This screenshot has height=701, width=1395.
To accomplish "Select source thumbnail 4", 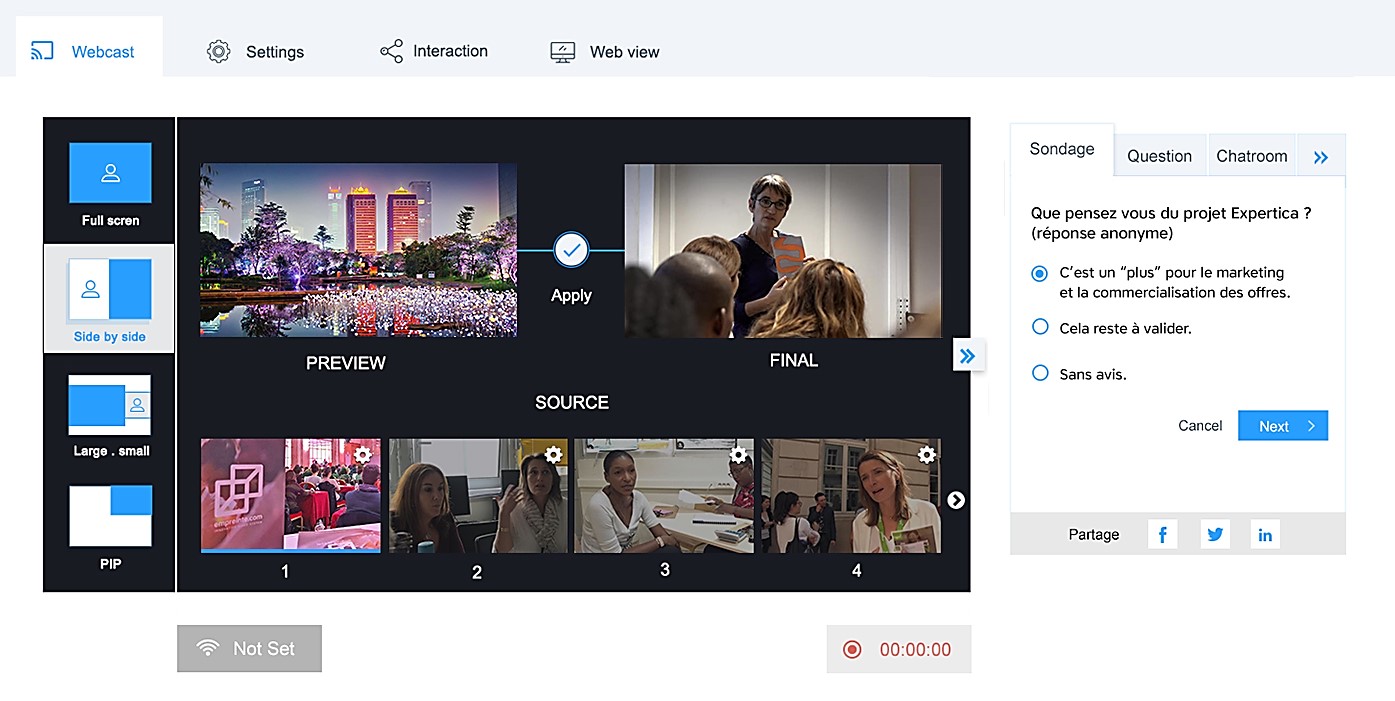I will coord(851,495).
